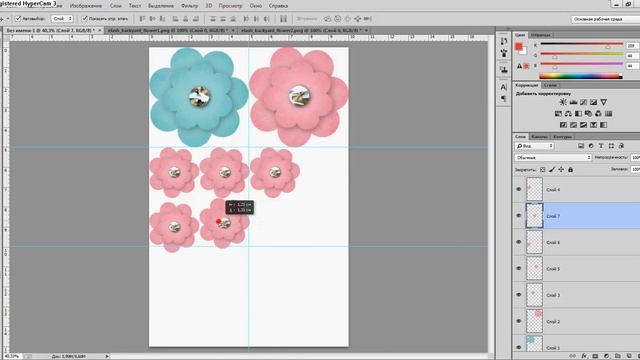Screen dimensions: 640x360
Task: Align top edges of layers
Action: [x=142, y=19]
